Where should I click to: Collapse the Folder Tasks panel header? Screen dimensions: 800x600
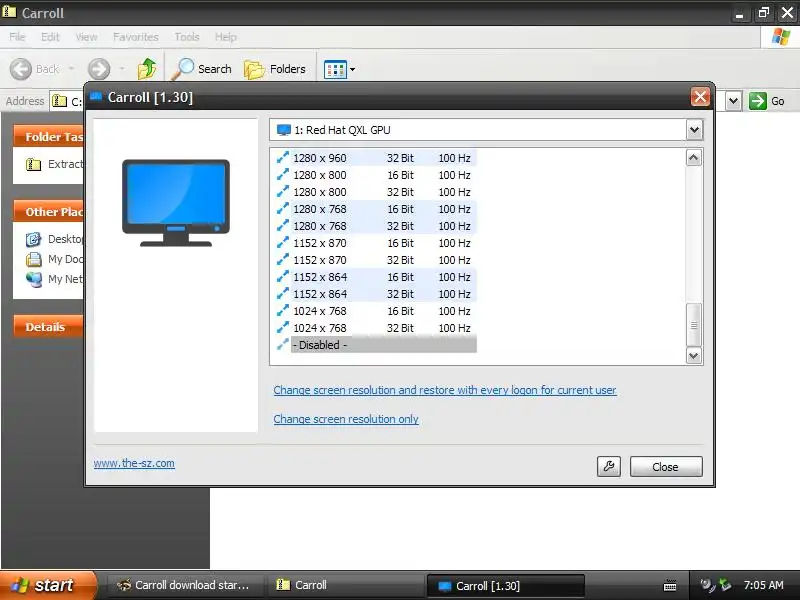pos(48,136)
